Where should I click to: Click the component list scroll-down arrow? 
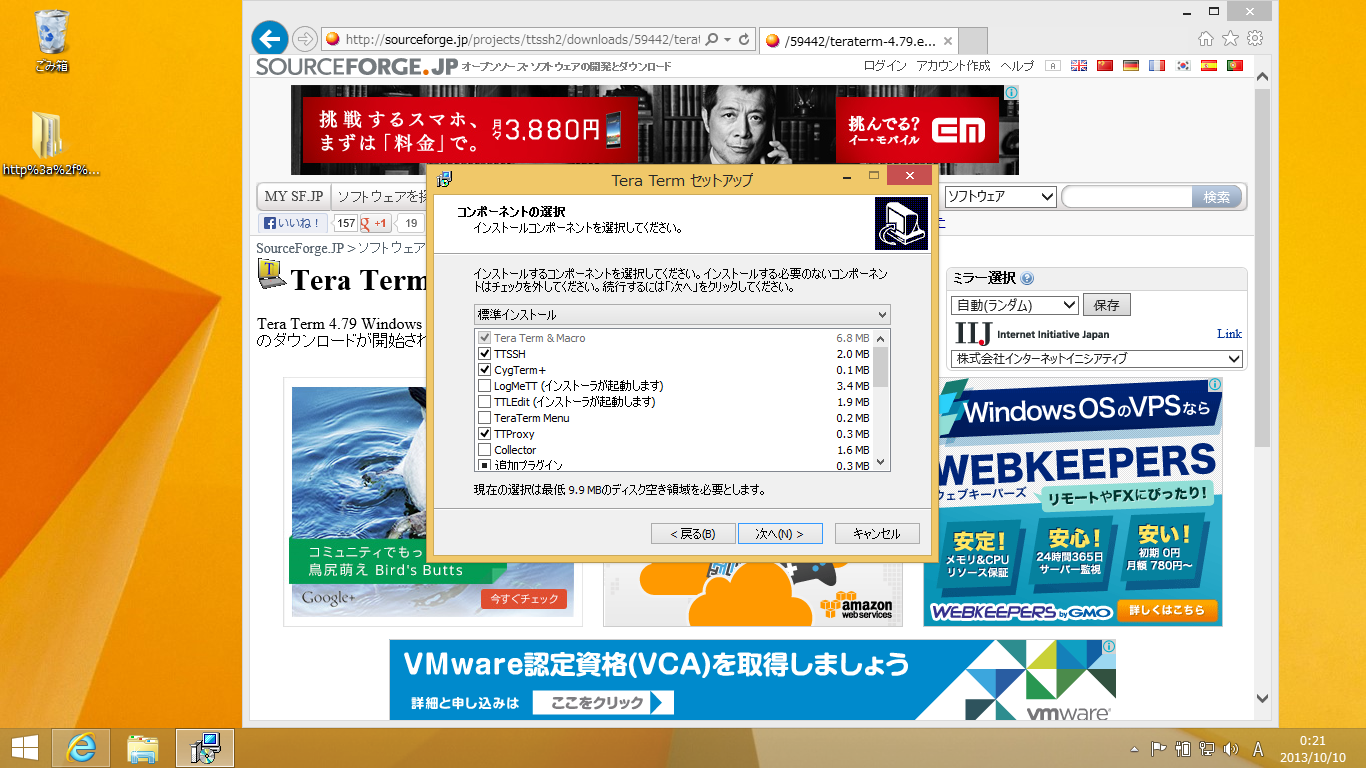tap(881, 462)
